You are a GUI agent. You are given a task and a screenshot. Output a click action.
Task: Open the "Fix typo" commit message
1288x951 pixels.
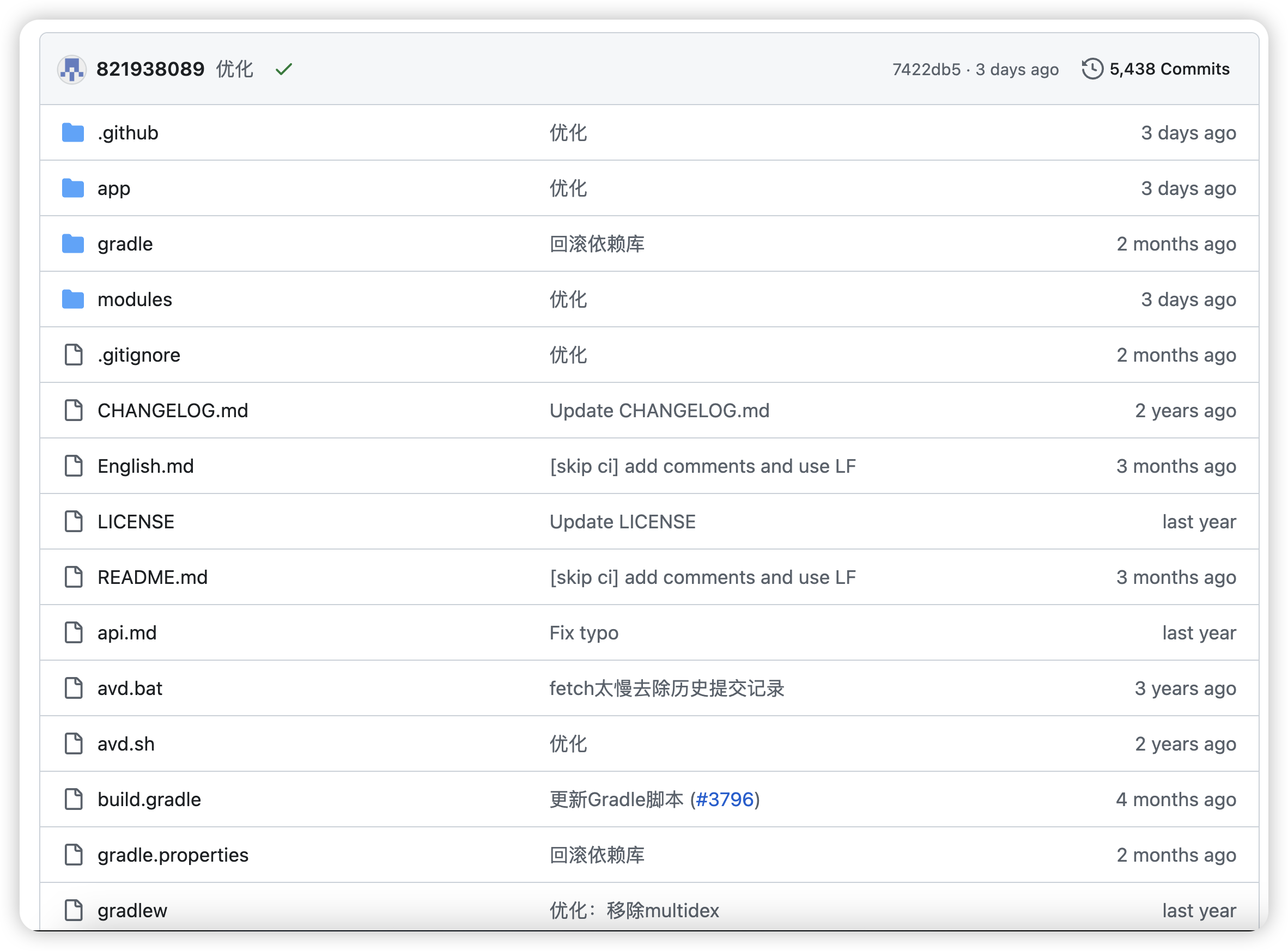[584, 633]
